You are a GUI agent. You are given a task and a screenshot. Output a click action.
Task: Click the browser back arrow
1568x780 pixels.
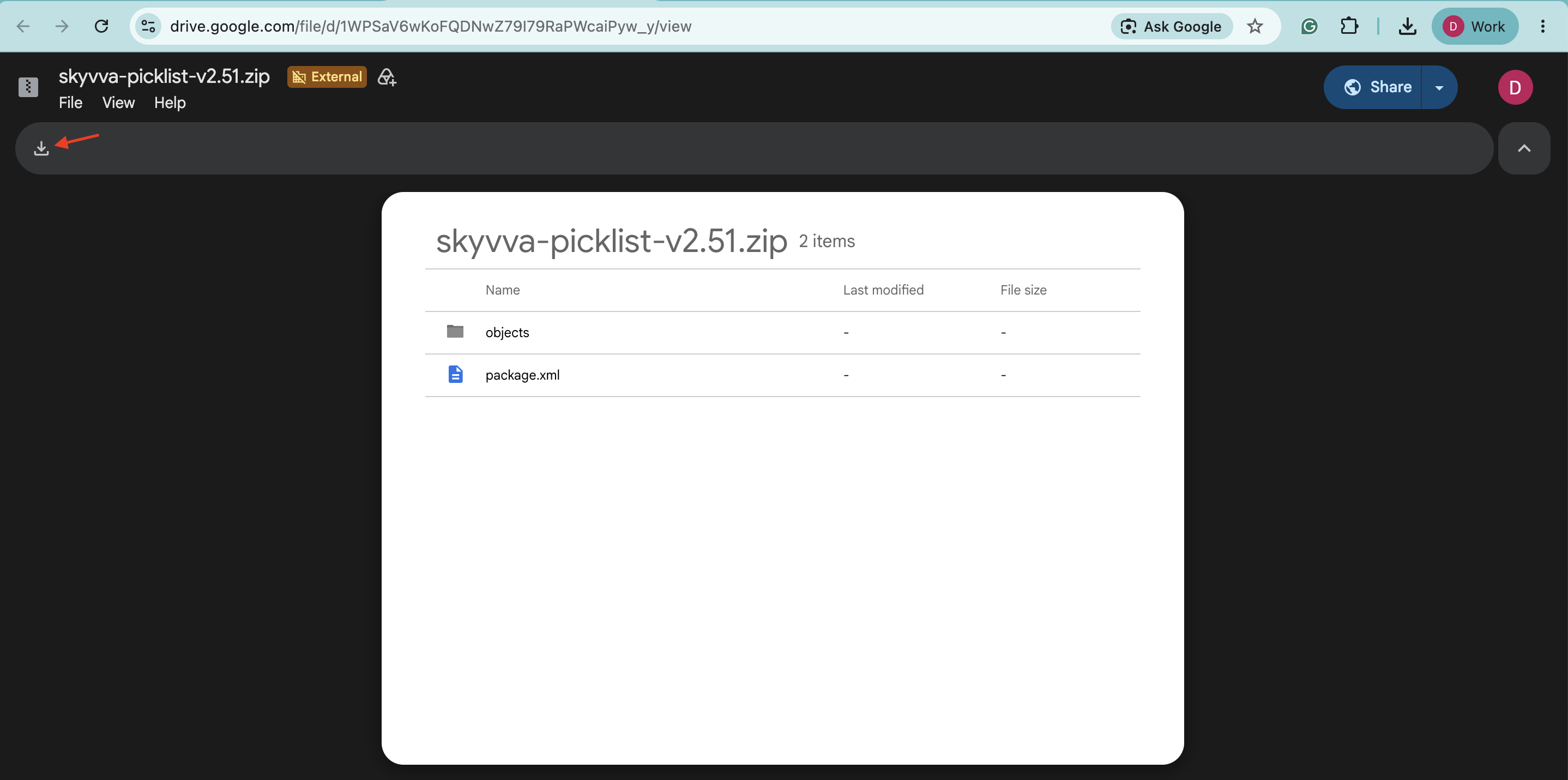click(x=23, y=26)
